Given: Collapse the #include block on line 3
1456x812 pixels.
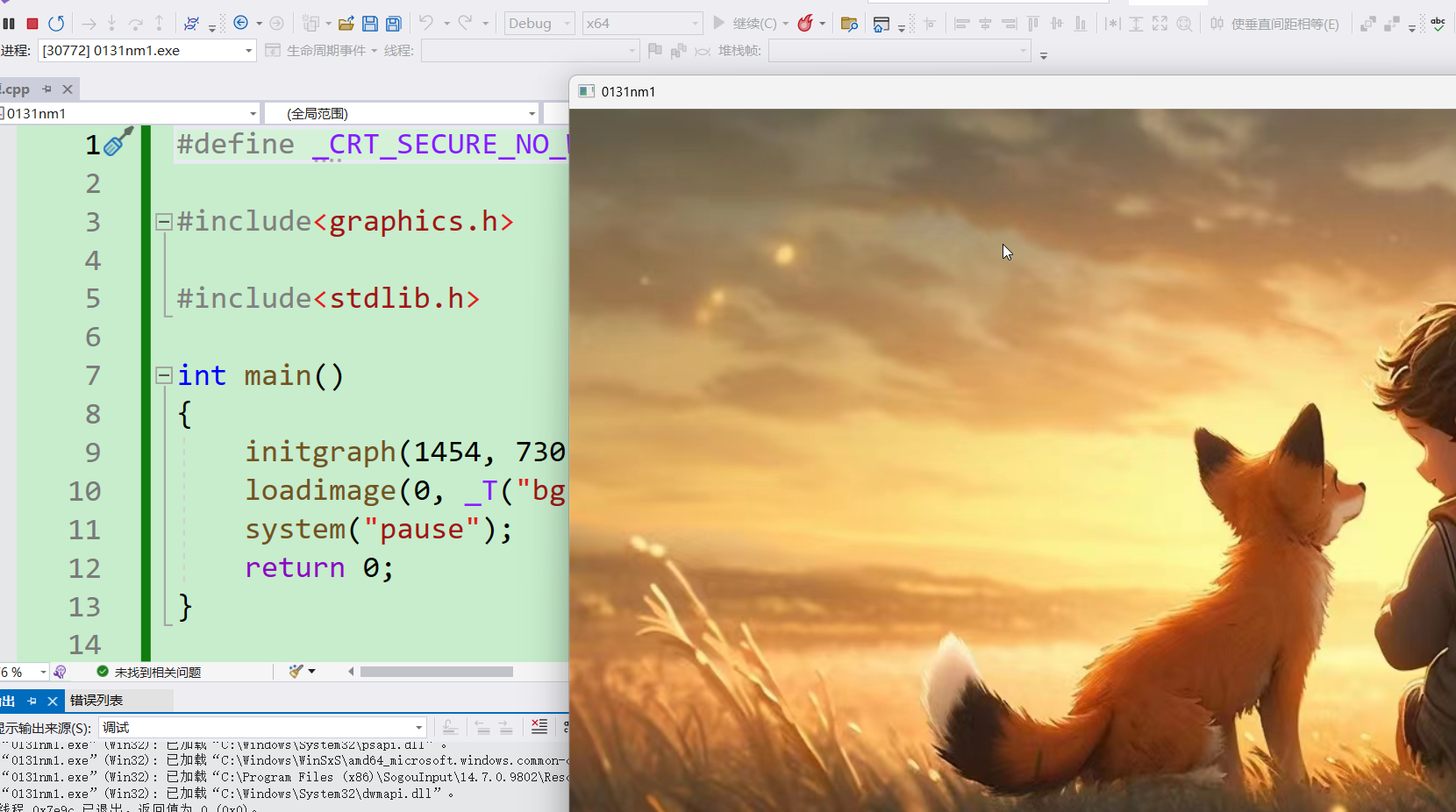Looking at the screenshot, I should coord(163,222).
